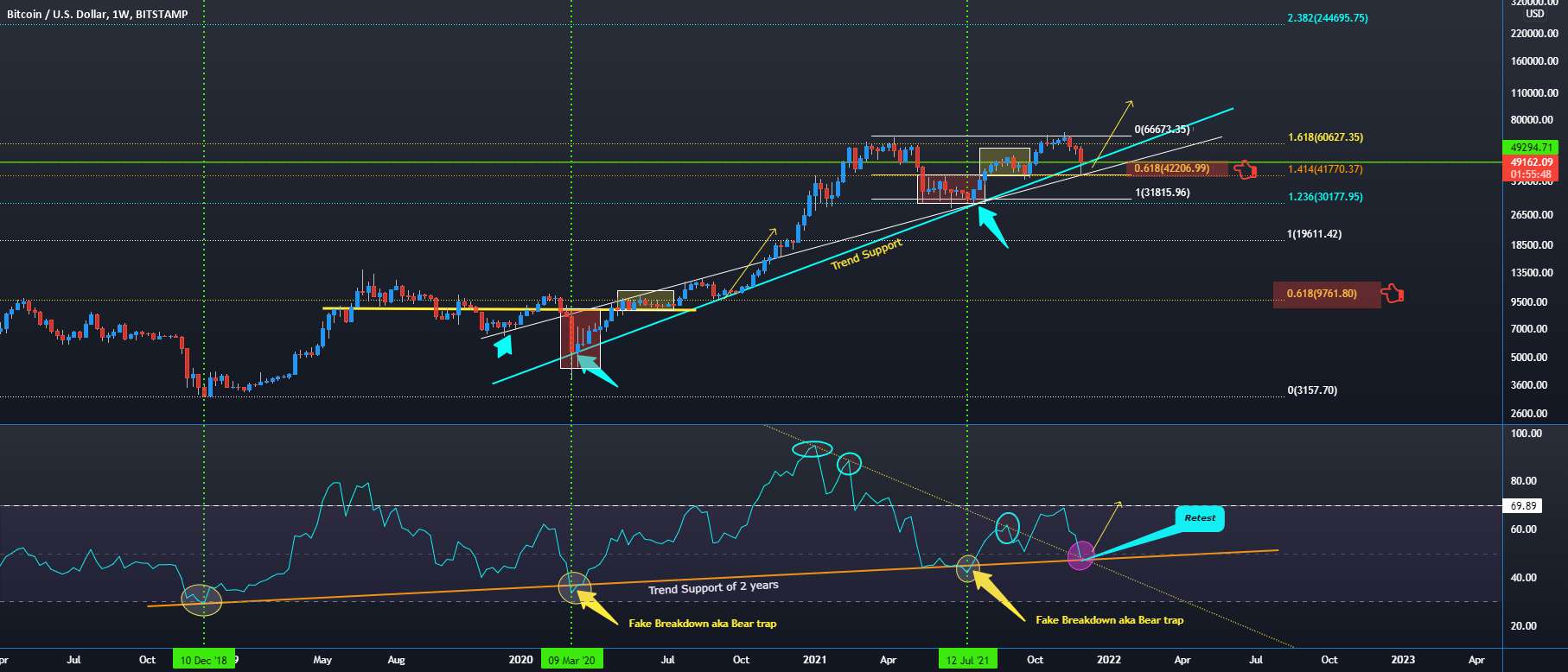Image resolution: width=1568 pixels, height=672 pixels.
Task: Click the 110000.00 price axis label
Action: 1535,93
